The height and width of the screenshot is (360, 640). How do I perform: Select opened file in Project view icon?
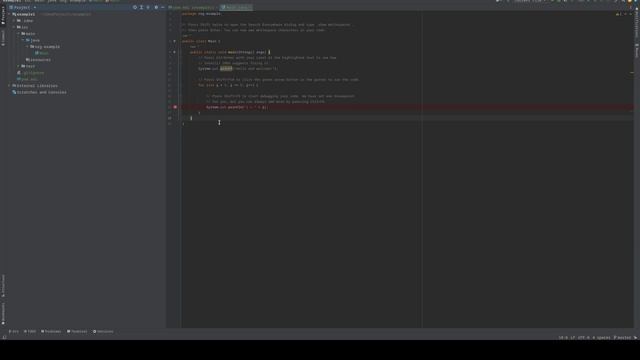[x=135, y=7]
